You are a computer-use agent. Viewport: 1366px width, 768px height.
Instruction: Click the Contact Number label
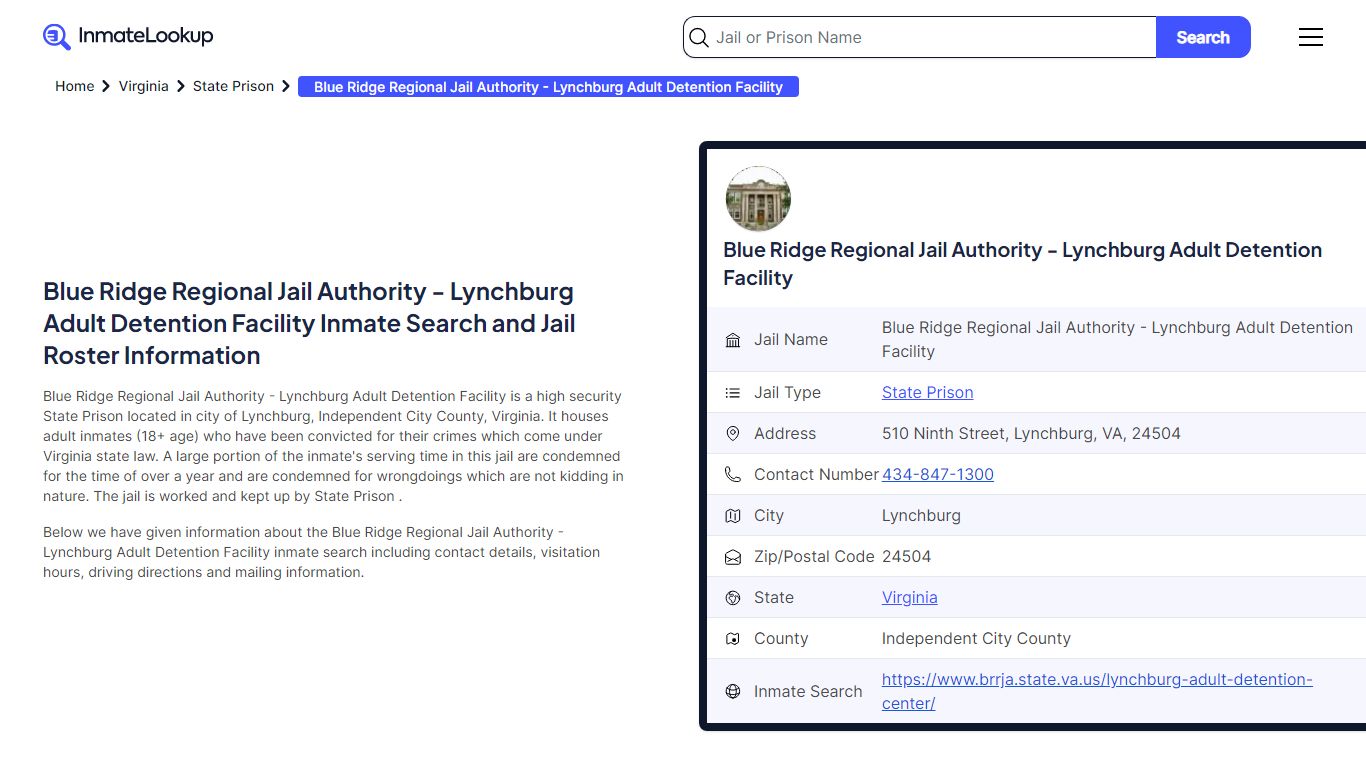coord(816,475)
